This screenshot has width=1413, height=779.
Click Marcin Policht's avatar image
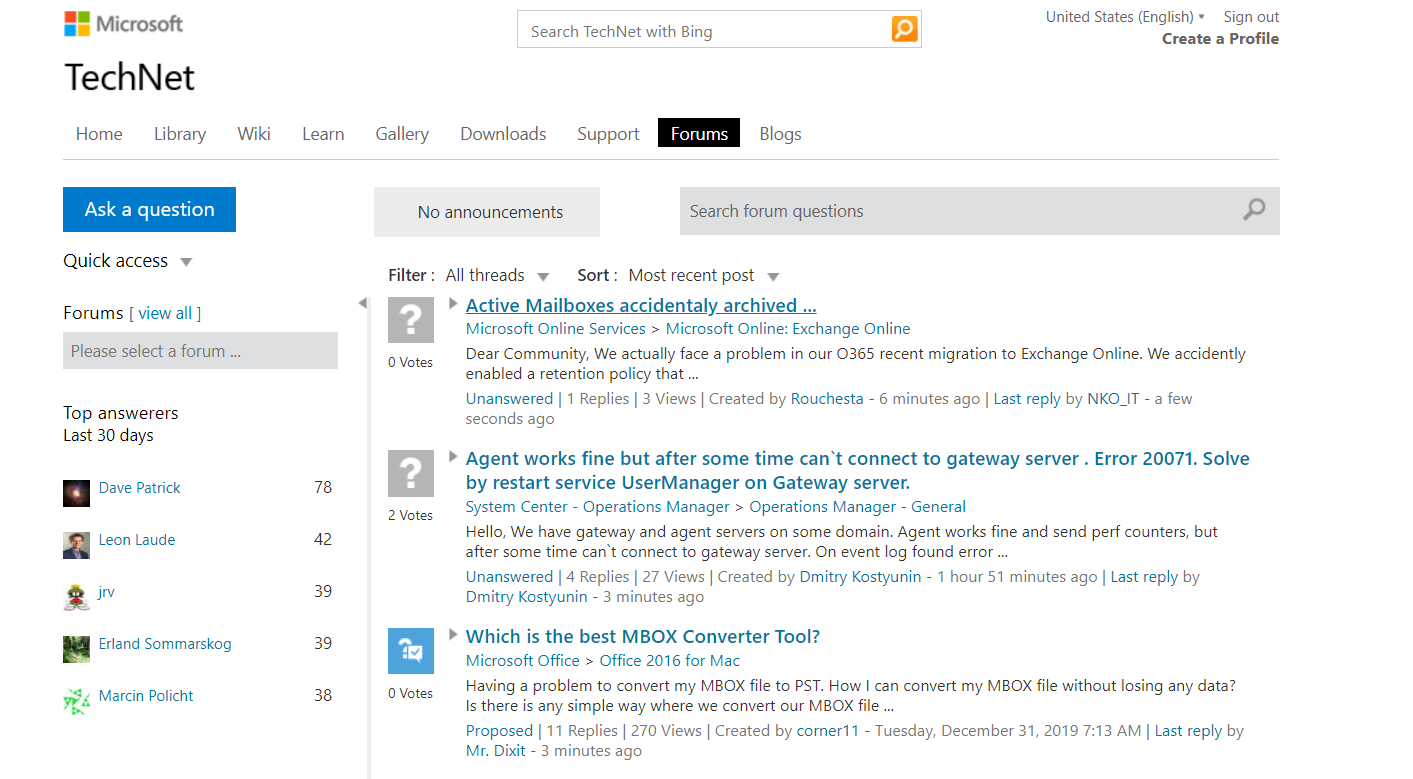tap(76, 701)
